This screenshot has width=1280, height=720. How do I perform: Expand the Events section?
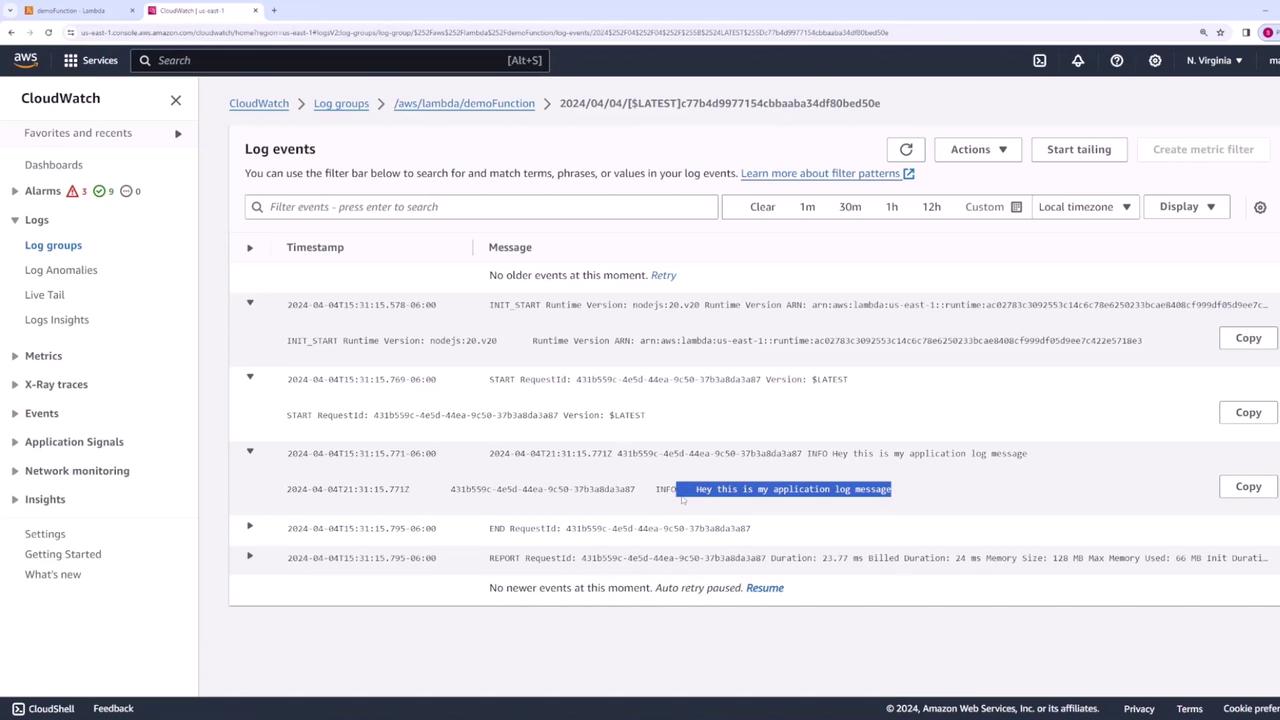[x=15, y=413]
